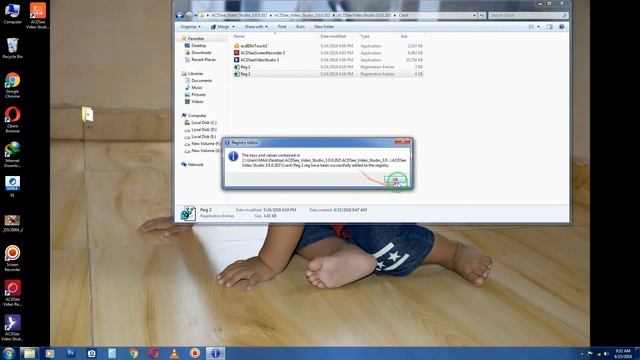
Task: Sort files by the Size column
Action: 404,36
